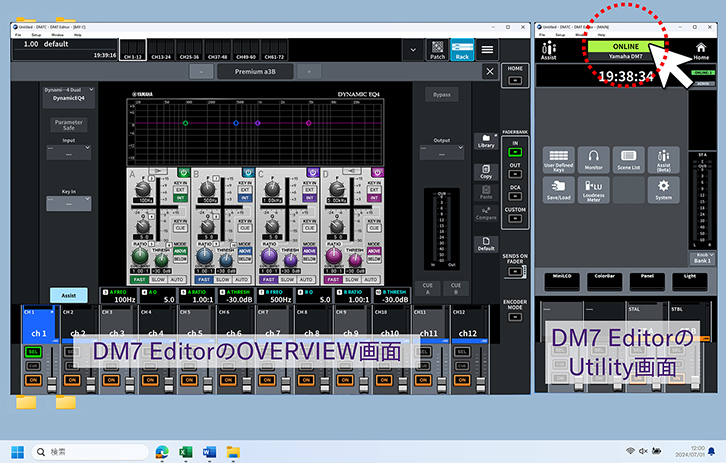
Task: Open the Patch screen icon
Action: (437, 49)
